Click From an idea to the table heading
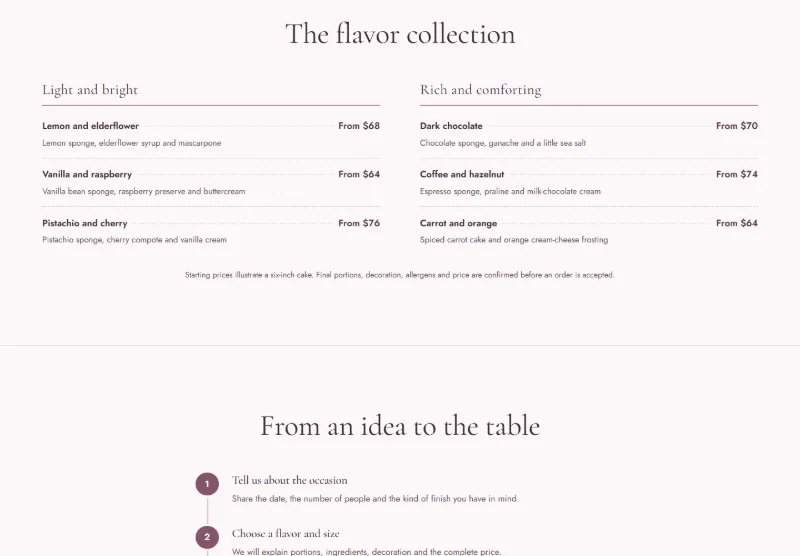 tap(400, 425)
